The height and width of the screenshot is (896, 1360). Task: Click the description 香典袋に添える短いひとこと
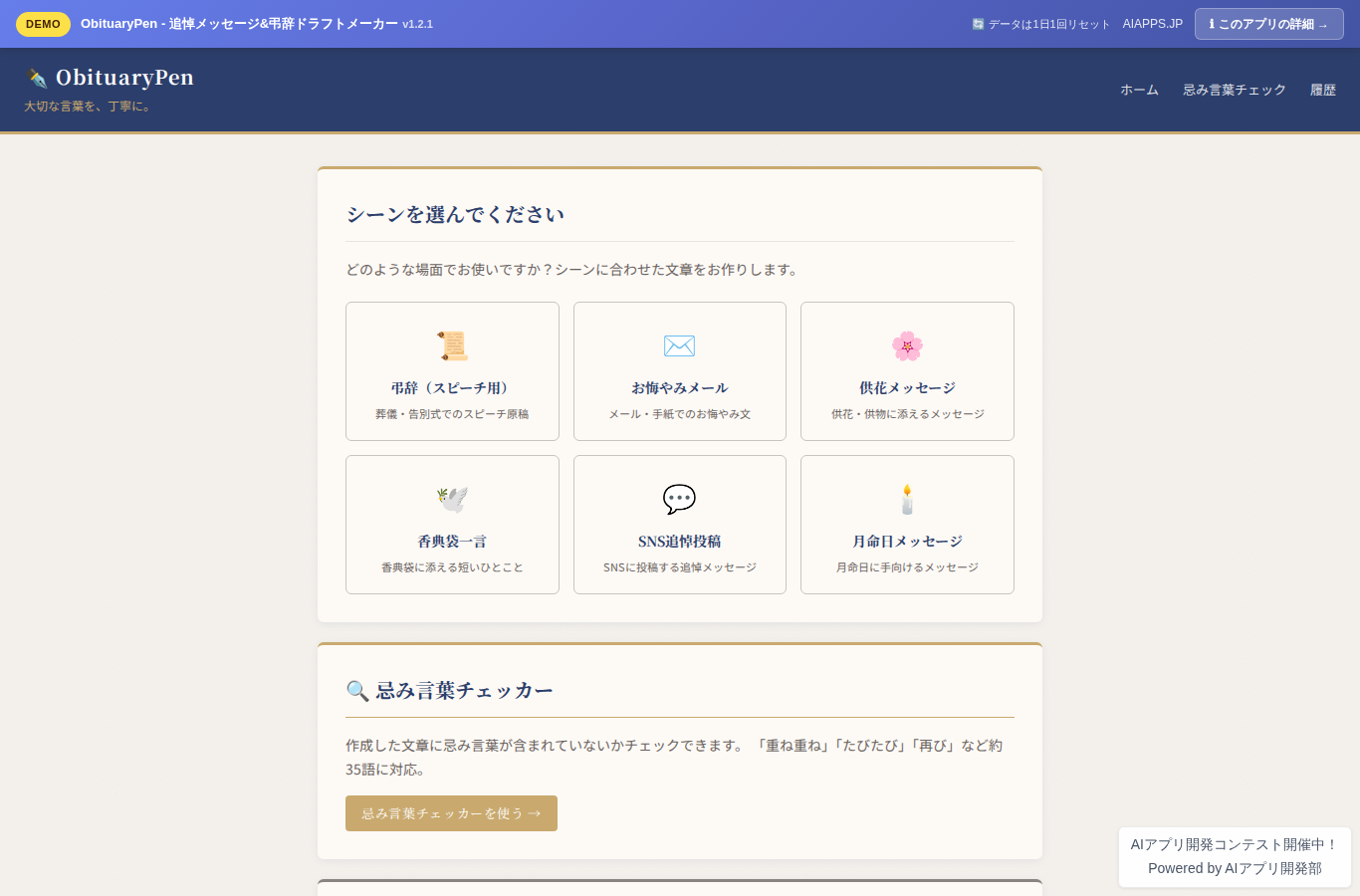pos(452,567)
